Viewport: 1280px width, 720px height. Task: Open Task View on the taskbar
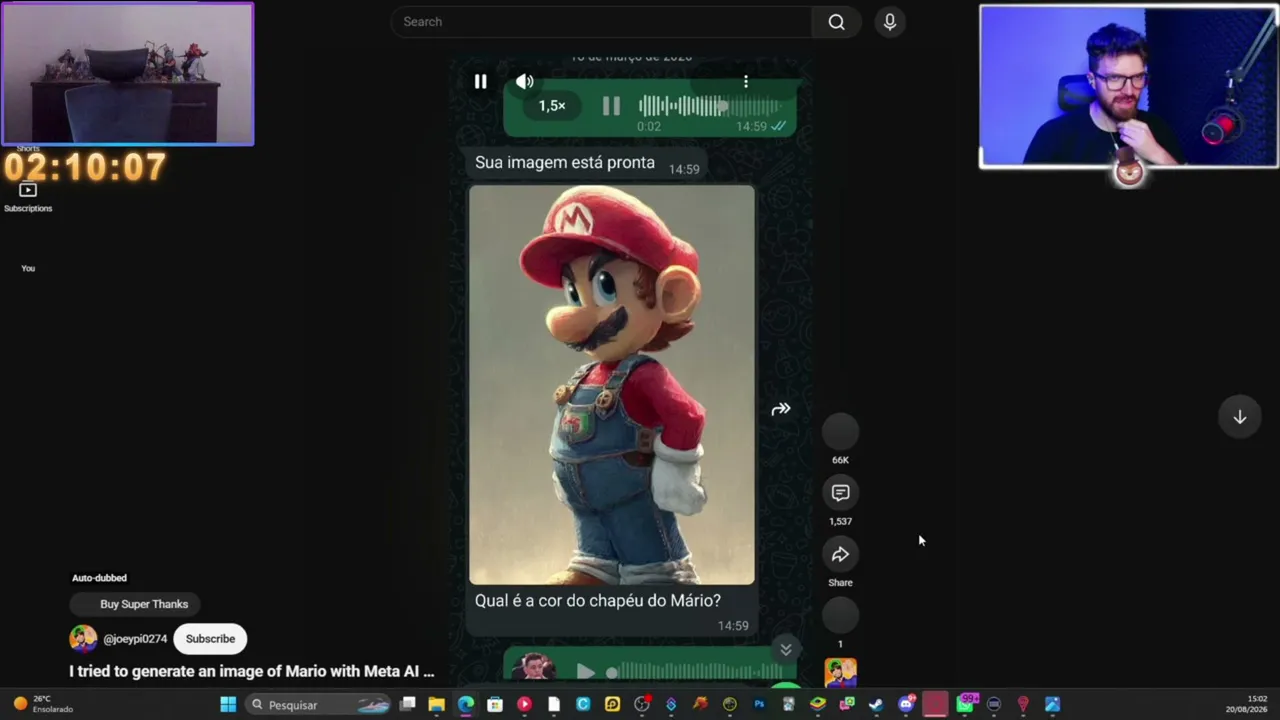tap(408, 705)
